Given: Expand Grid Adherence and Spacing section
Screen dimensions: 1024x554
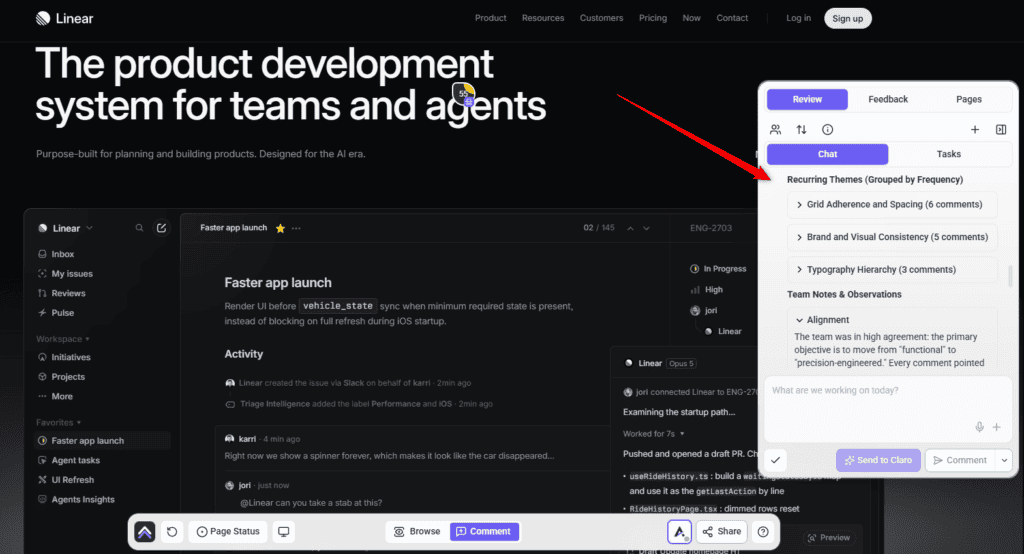Looking at the screenshot, I should [x=893, y=204].
